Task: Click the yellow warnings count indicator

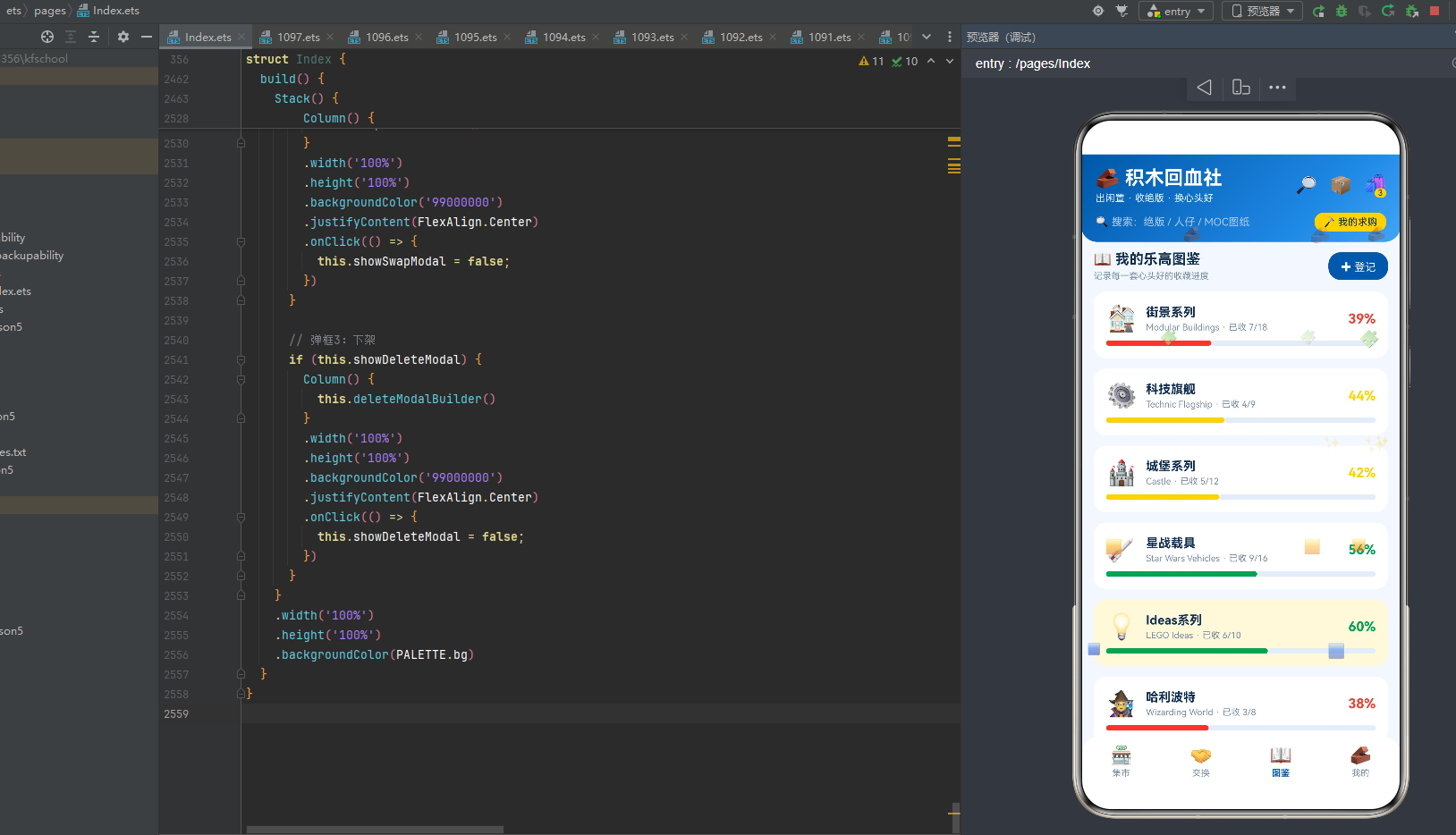Action: pyautogui.click(x=871, y=61)
